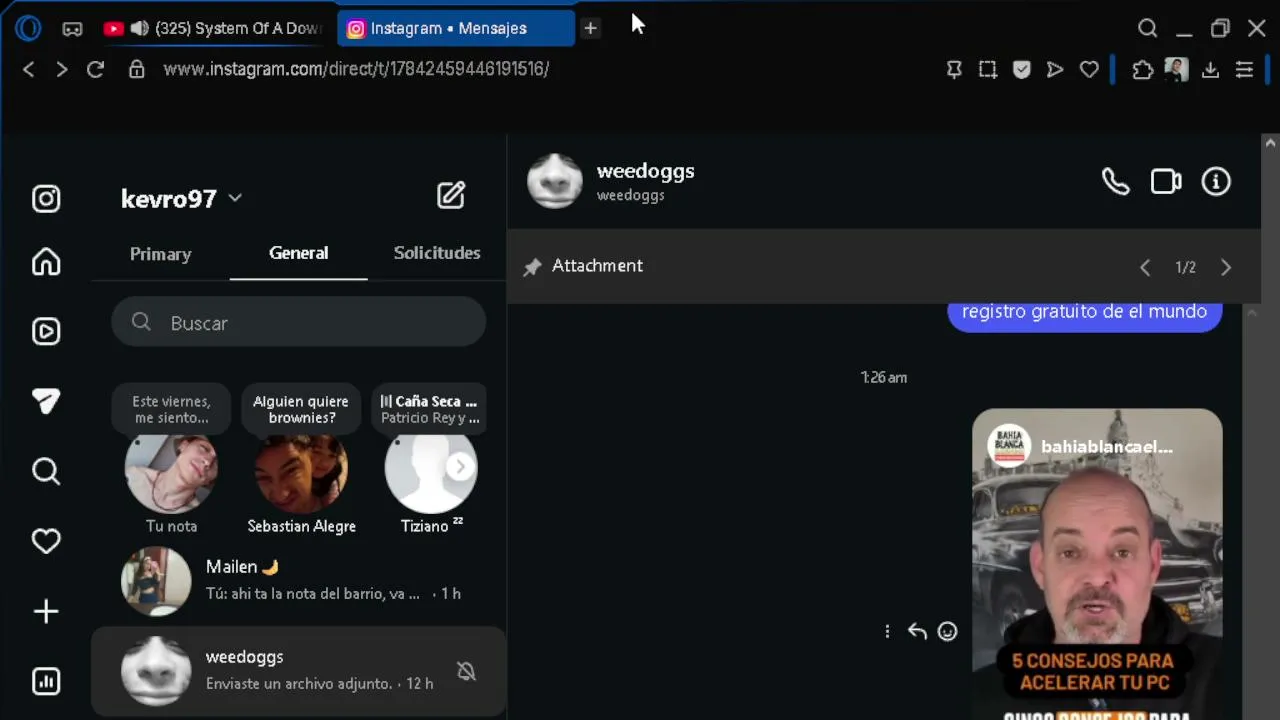Screen dimensions: 1280x720
Task: Open shared bahiablanca reel thumbnail
Action: point(1097,564)
